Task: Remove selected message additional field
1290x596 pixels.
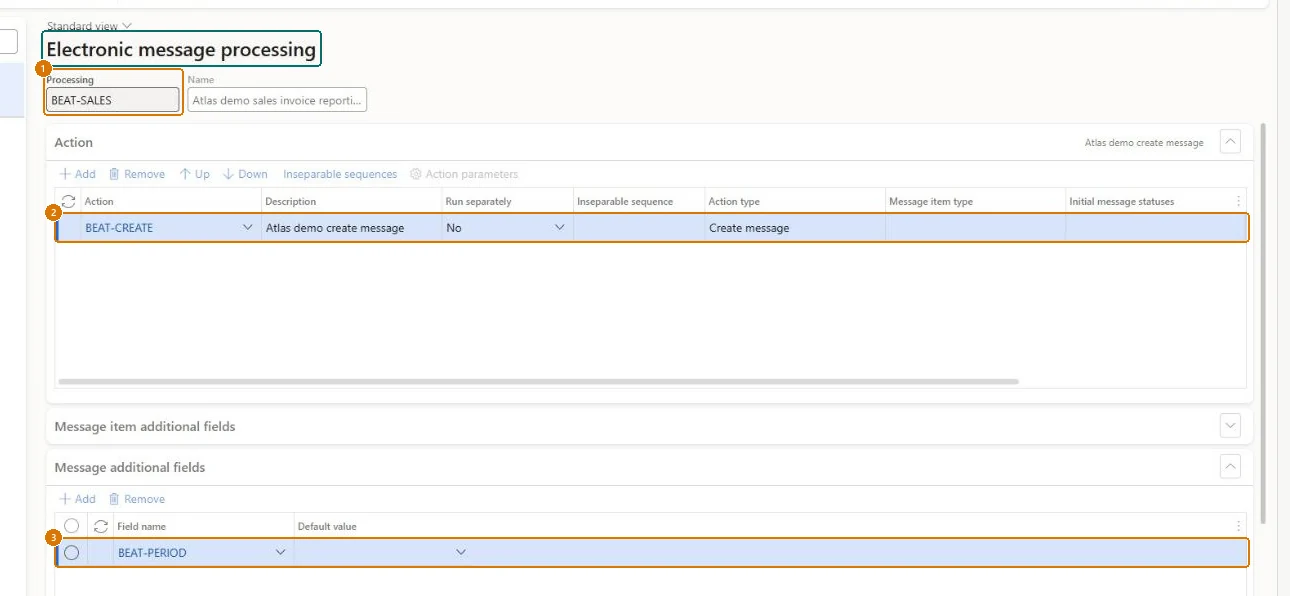Action: [x=137, y=499]
